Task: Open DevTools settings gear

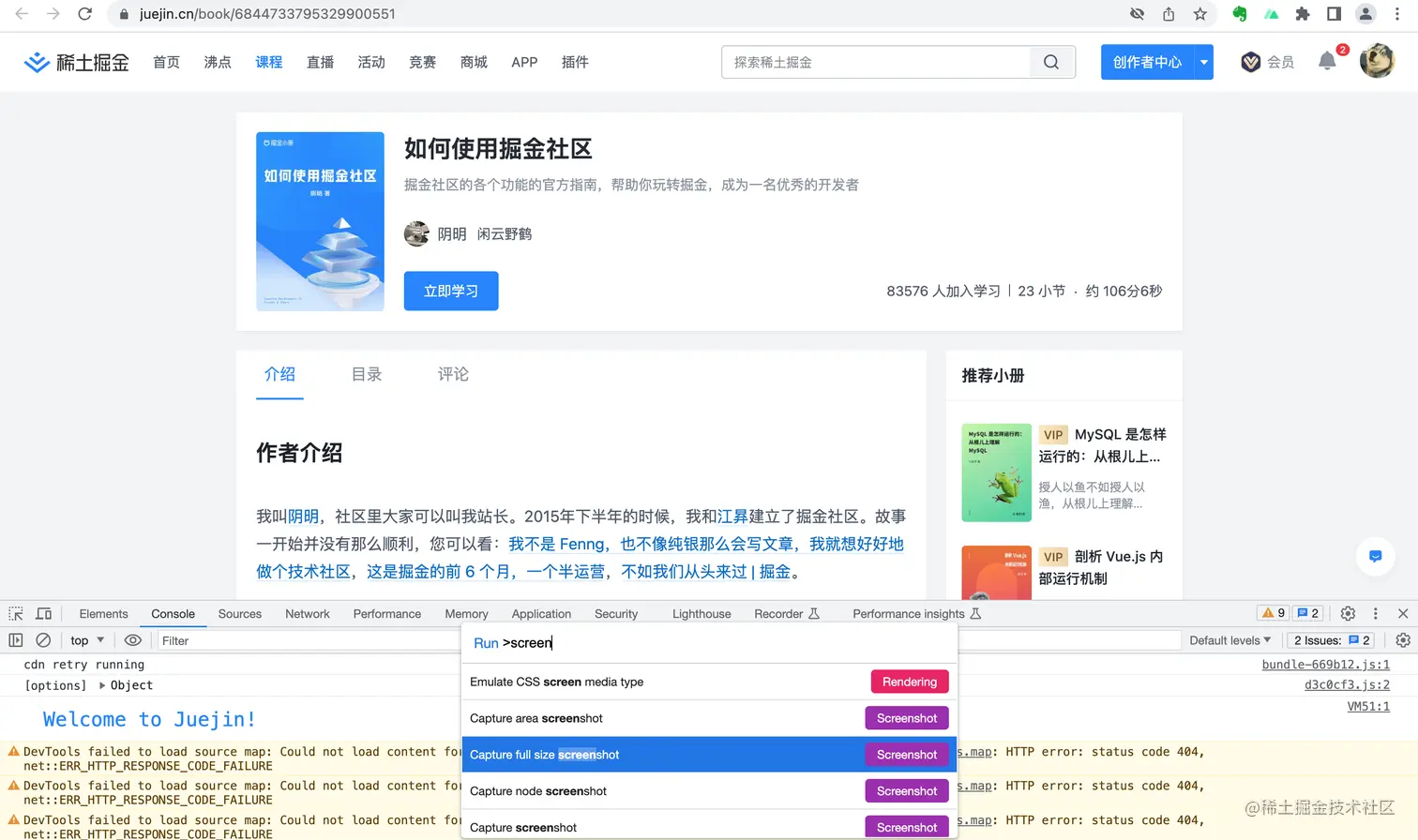Action: 1348,613
